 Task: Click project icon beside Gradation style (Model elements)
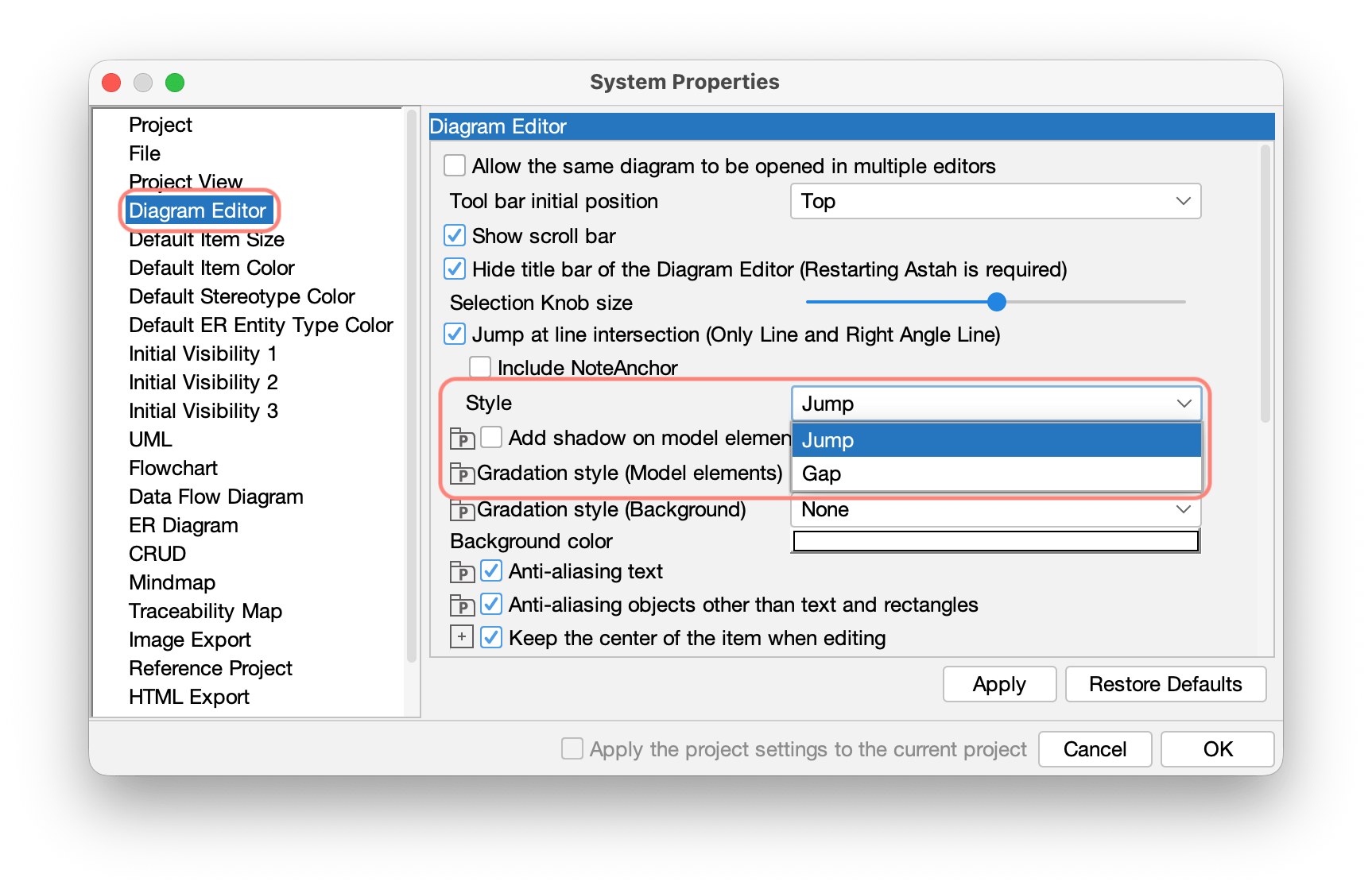pos(462,474)
